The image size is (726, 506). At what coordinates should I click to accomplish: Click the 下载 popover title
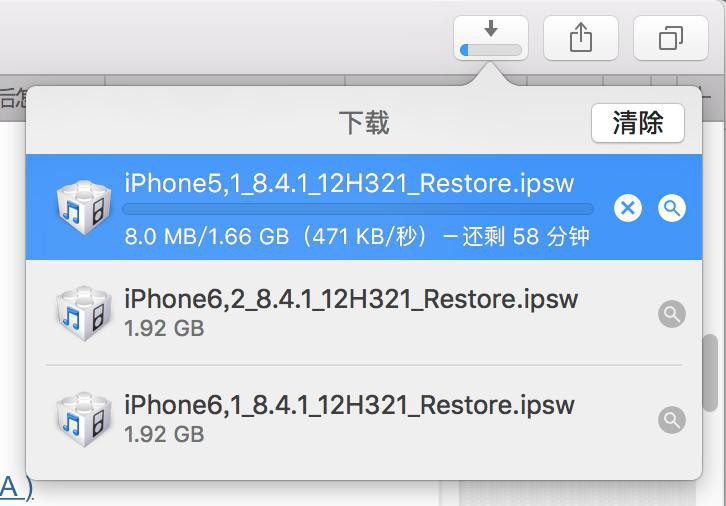coord(364,123)
